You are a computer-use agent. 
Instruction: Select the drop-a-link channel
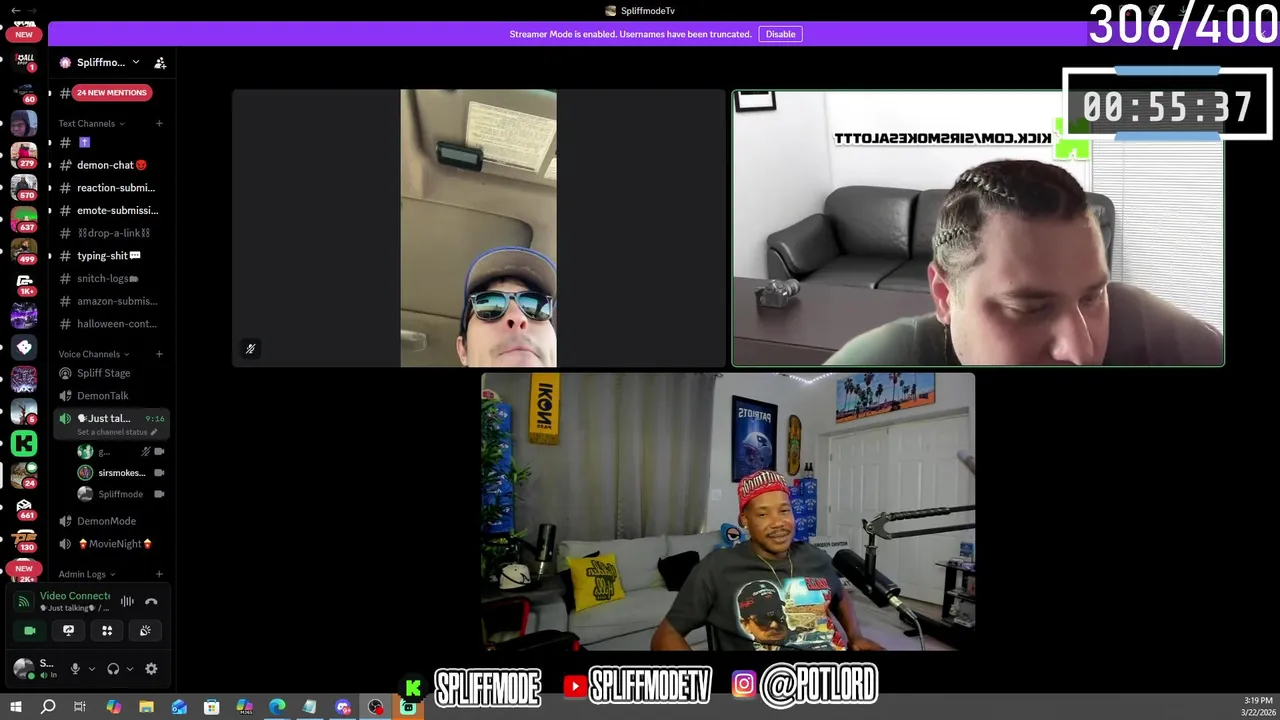click(111, 233)
